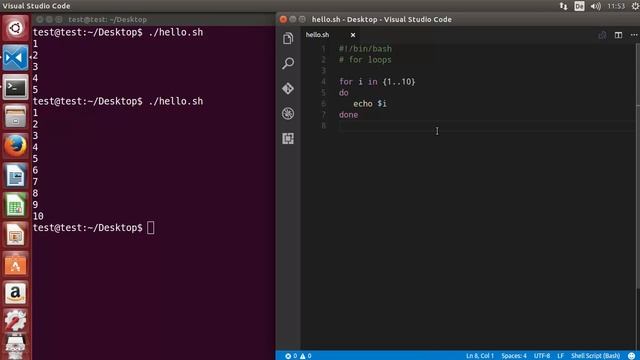The height and width of the screenshot is (360, 640).
Task: Change indentation via Spaces: 4
Action: [514, 356]
